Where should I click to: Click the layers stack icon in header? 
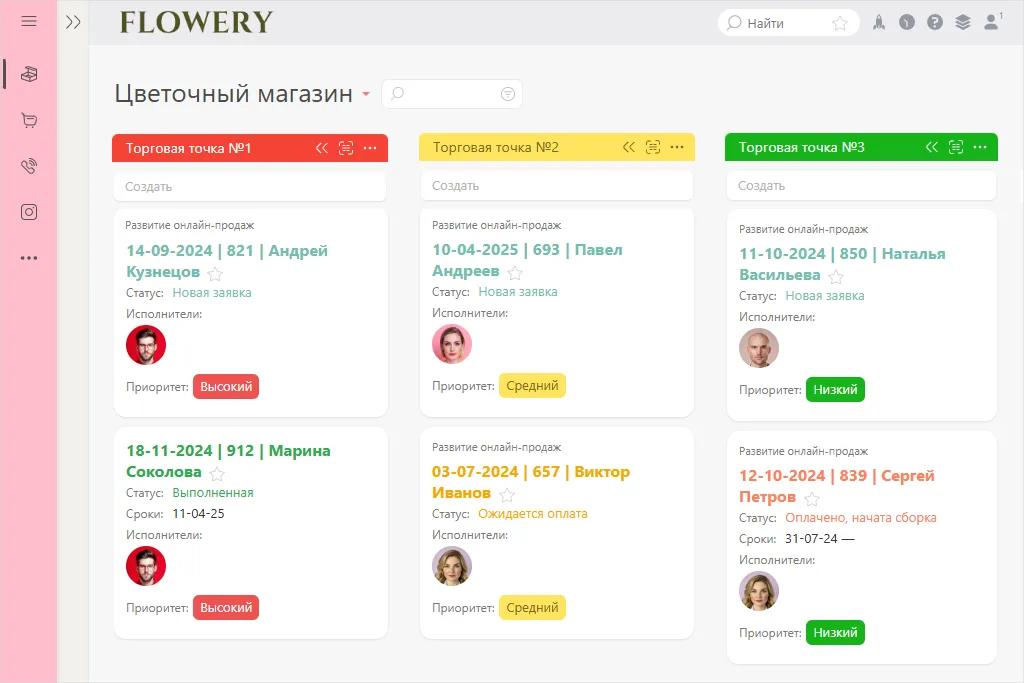pos(963,22)
